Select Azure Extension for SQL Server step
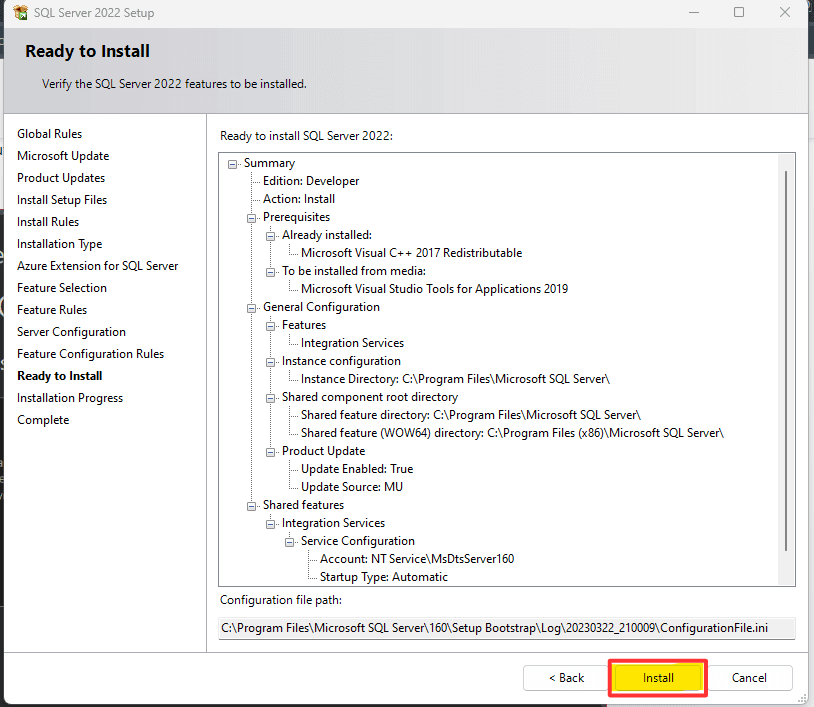 click(97, 266)
